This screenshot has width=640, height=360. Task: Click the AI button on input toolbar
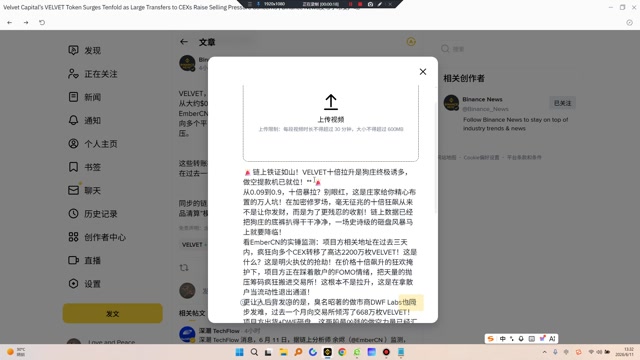click(552, 339)
